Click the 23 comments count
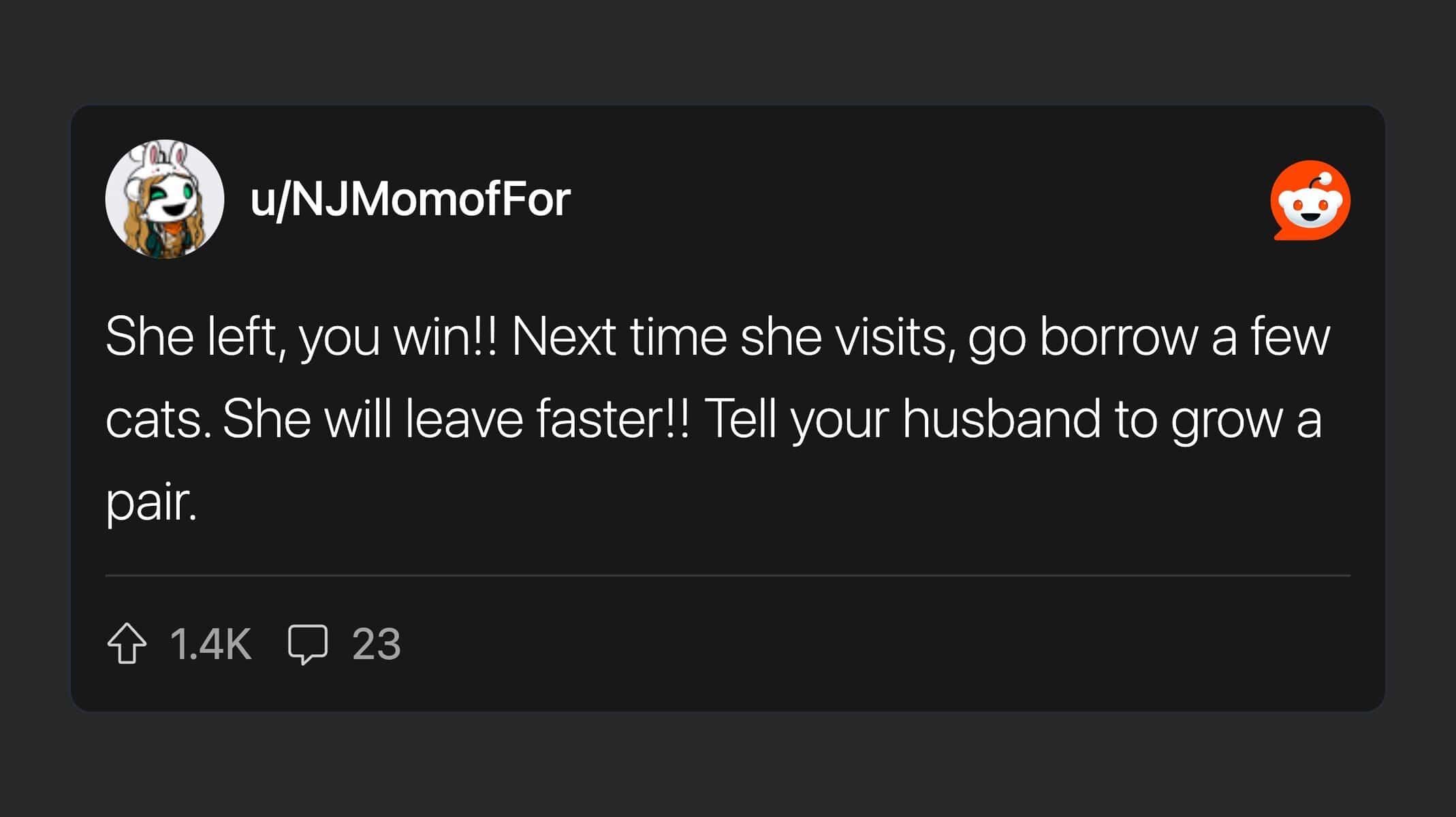This screenshot has height=817, width=1456. pos(376,643)
